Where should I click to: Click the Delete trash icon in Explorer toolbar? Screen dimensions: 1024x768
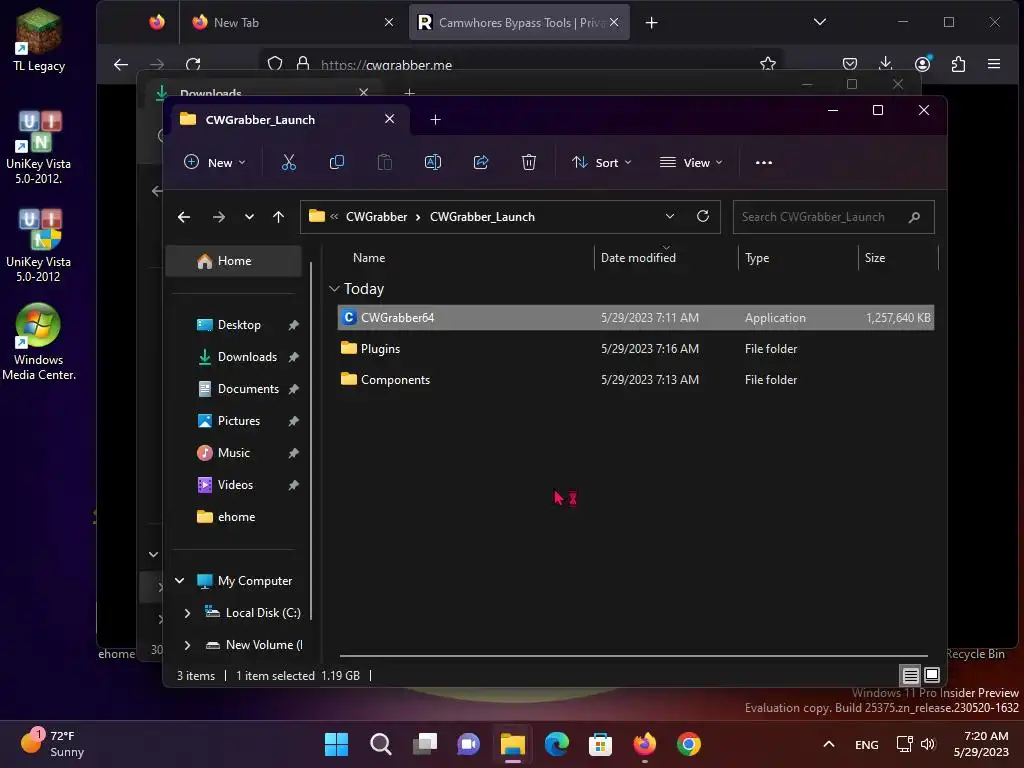tap(529, 163)
